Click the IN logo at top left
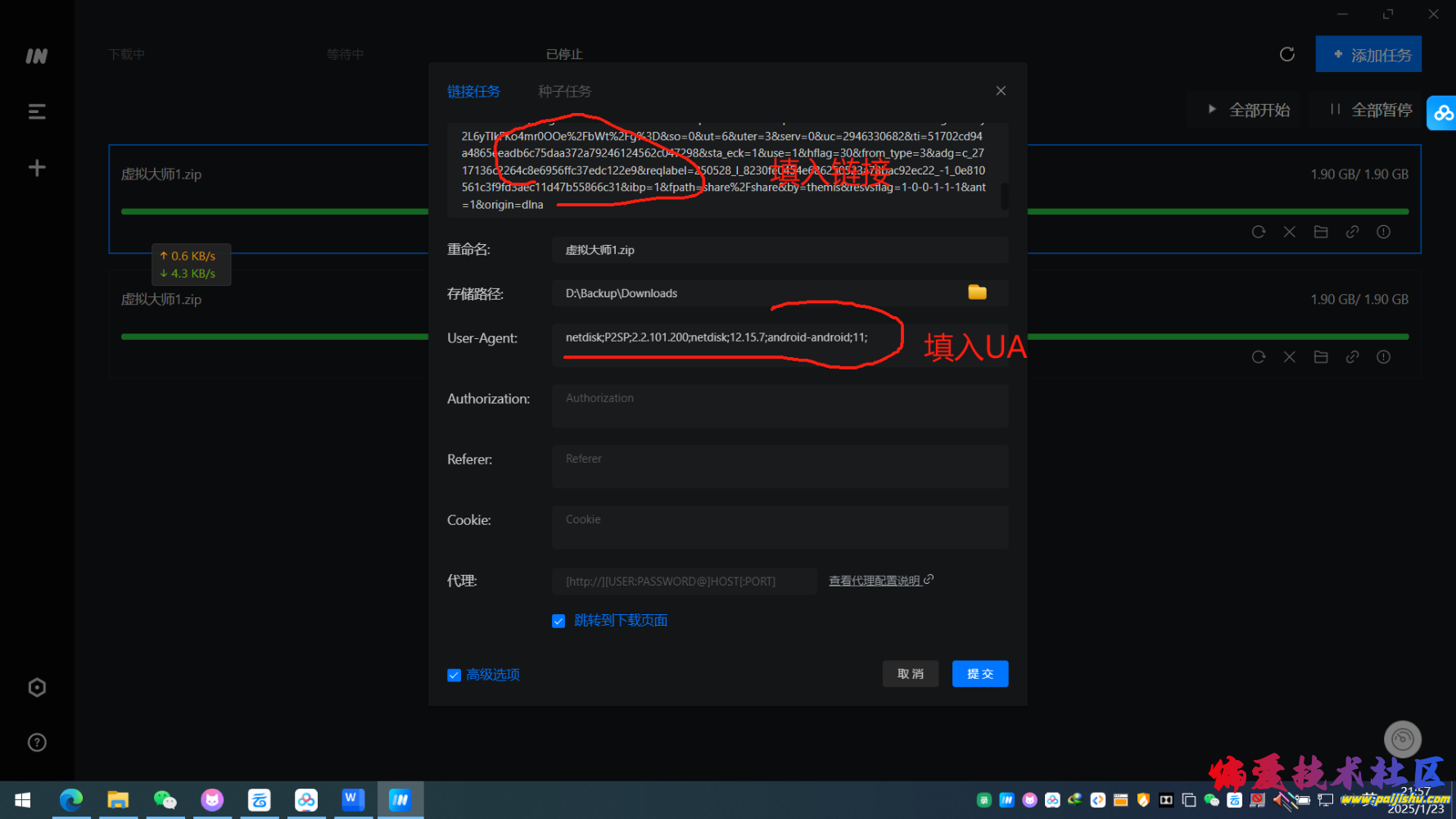The height and width of the screenshot is (819, 1456). click(35, 56)
